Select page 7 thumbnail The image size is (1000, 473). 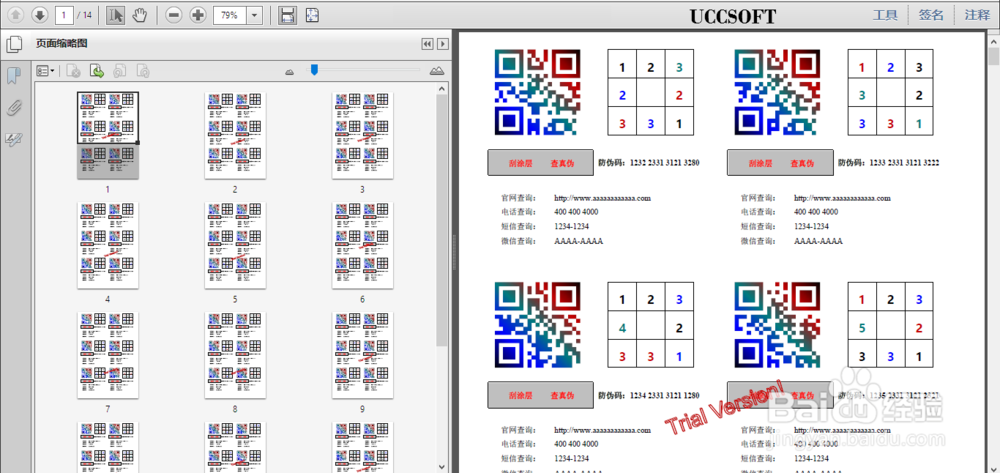(x=108, y=355)
